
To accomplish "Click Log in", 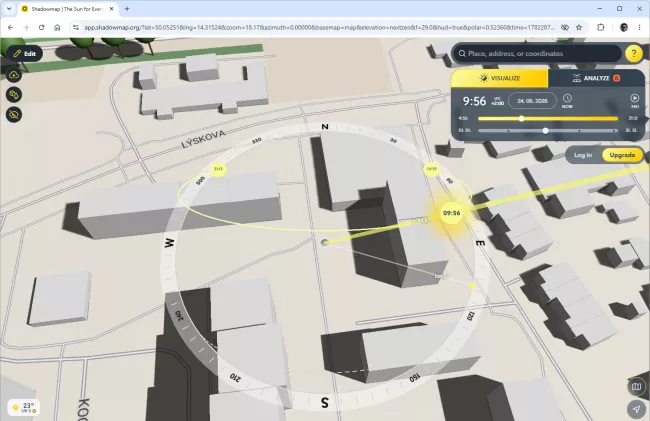I will 583,155.
